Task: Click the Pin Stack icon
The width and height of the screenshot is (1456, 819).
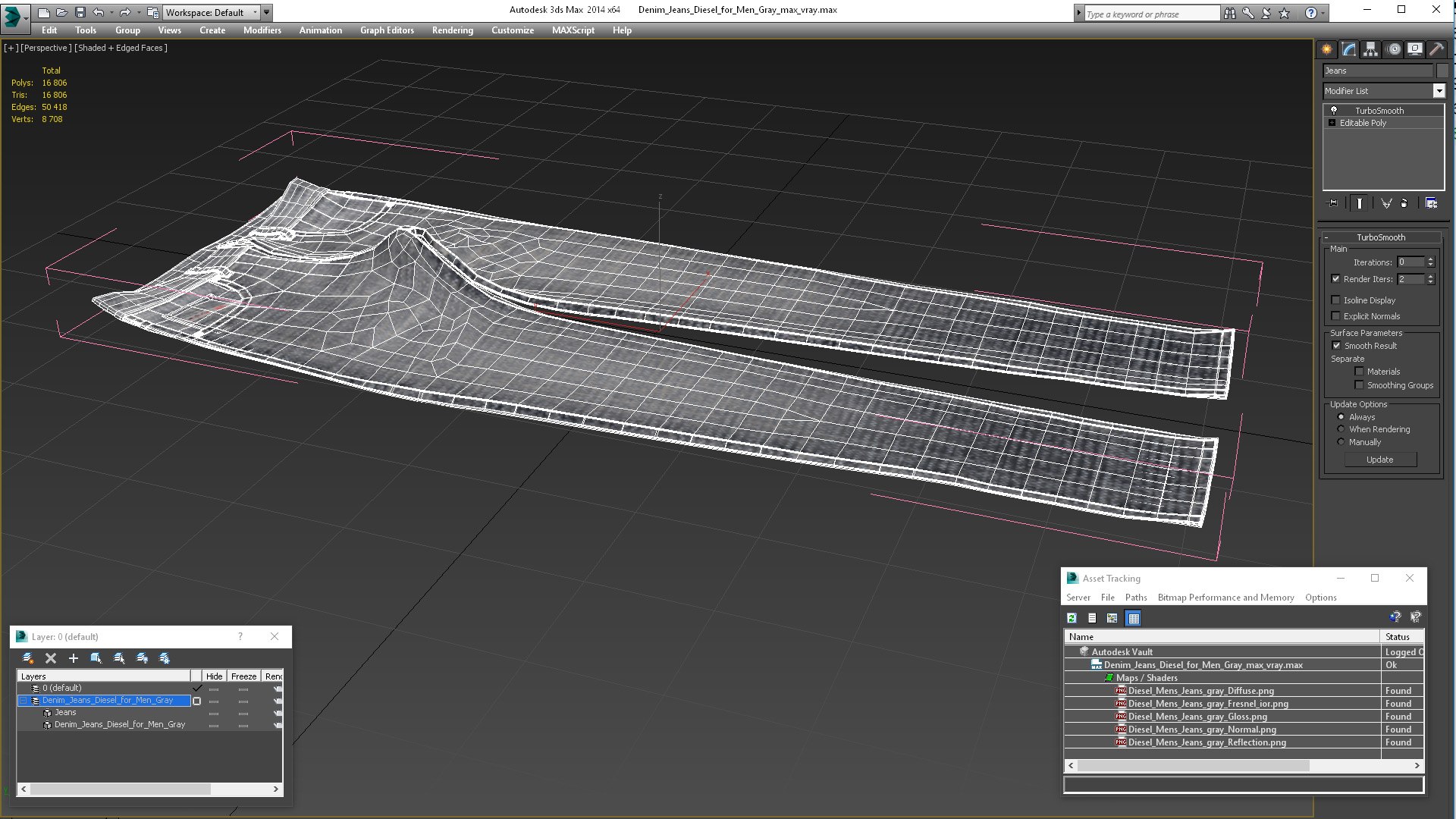Action: [x=1333, y=203]
